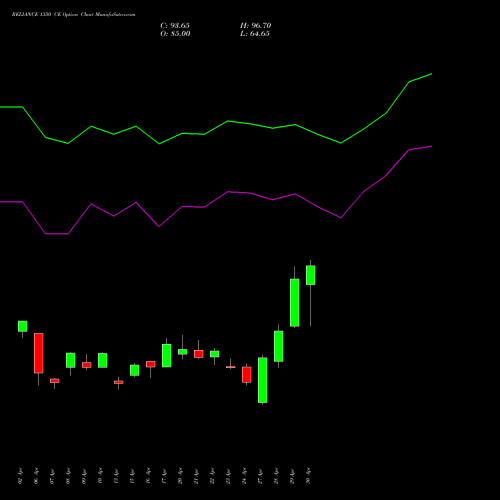This screenshot has height=500, width=500.
Task: Select the 17 Apr date label
Action: [x=164, y=476]
